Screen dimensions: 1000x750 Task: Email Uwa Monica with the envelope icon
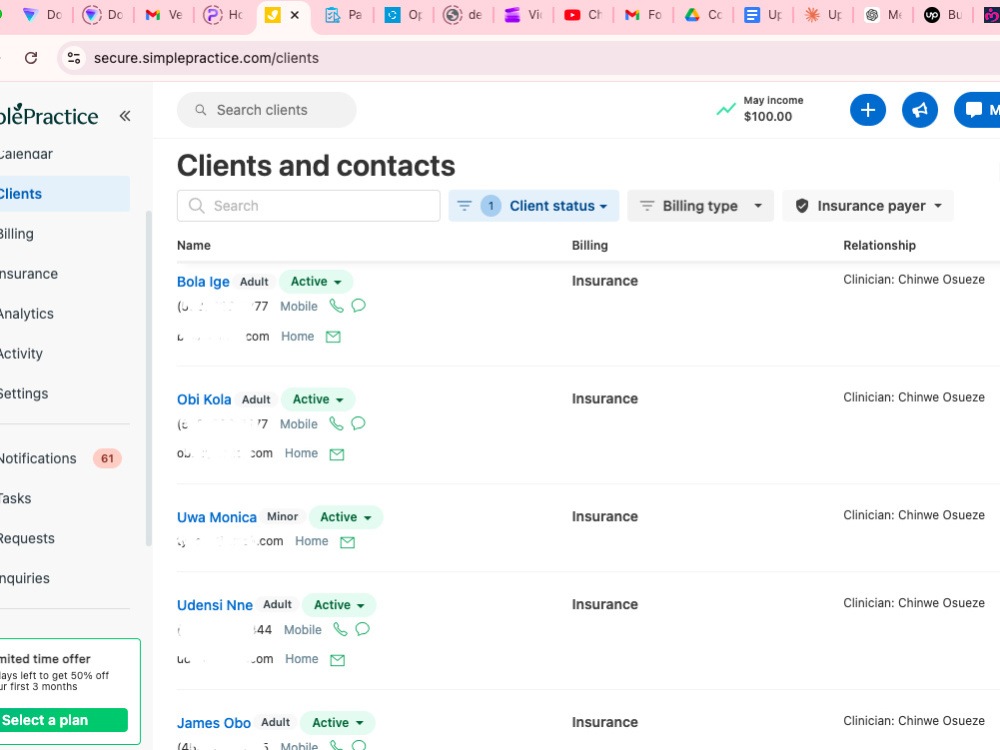point(347,542)
